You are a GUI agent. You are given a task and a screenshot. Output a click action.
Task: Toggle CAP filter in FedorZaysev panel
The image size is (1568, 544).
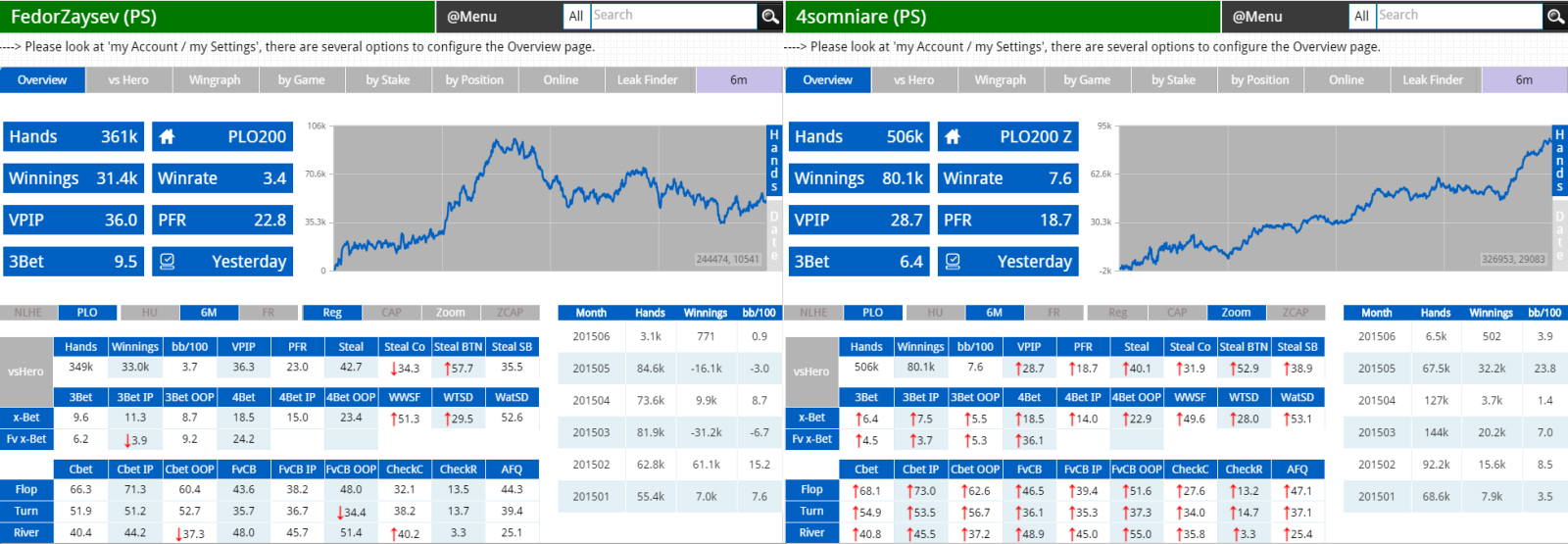(391, 313)
